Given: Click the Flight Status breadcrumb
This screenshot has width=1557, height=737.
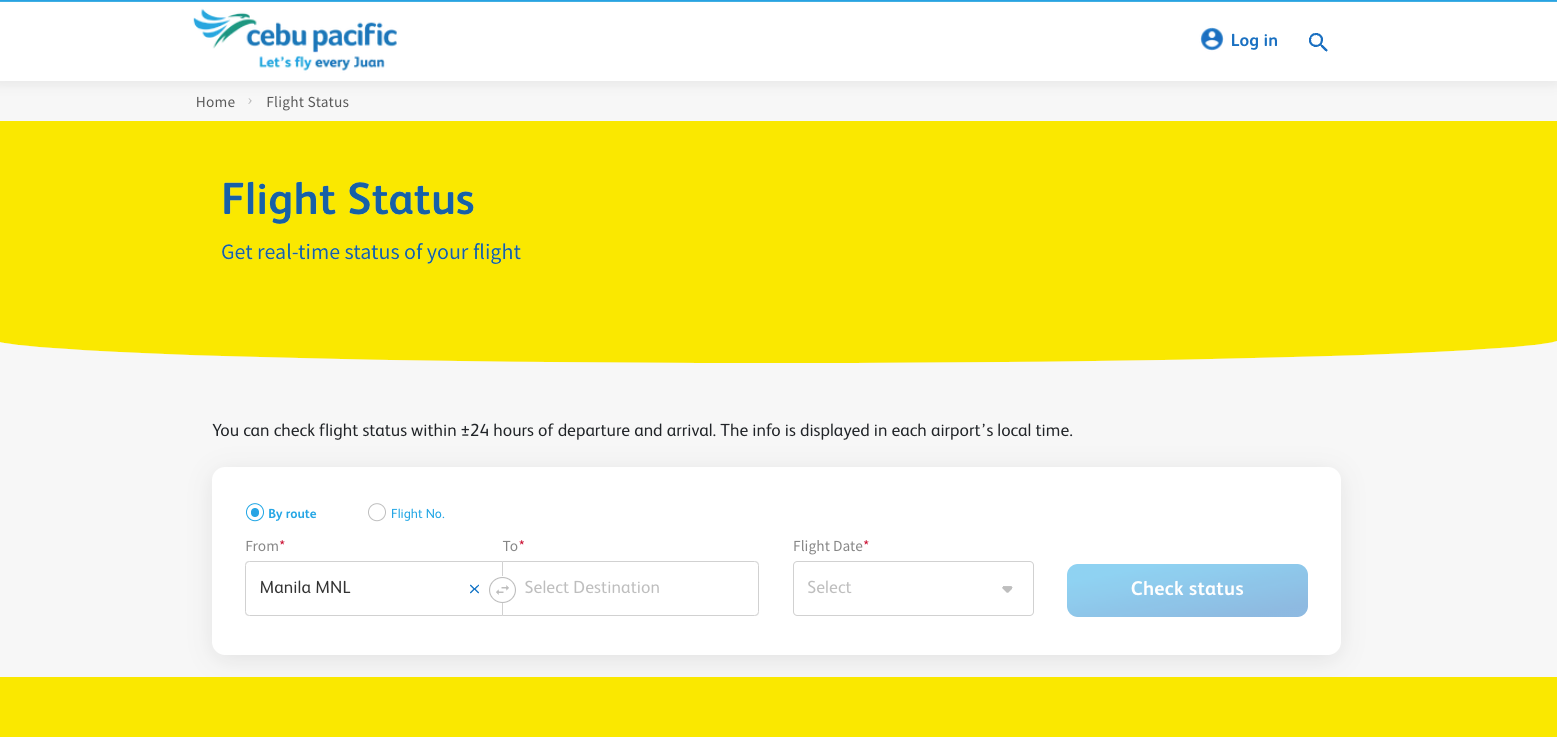Looking at the screenshot, I should coord(307,102).
